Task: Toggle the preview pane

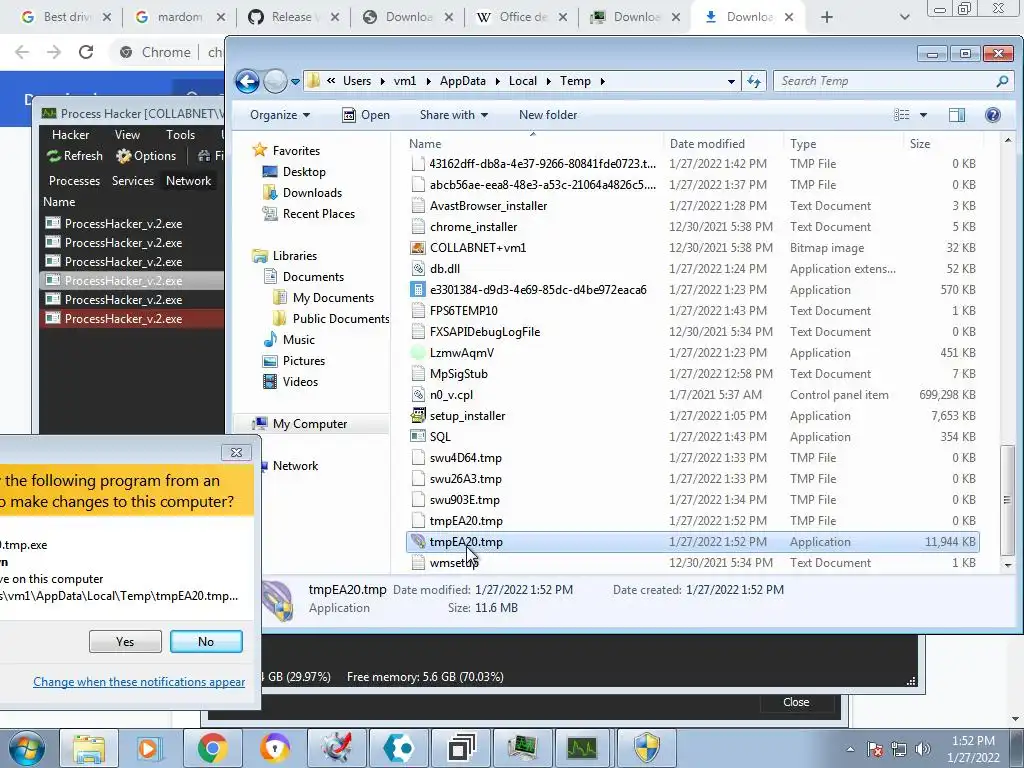Action: coord(957,115)
